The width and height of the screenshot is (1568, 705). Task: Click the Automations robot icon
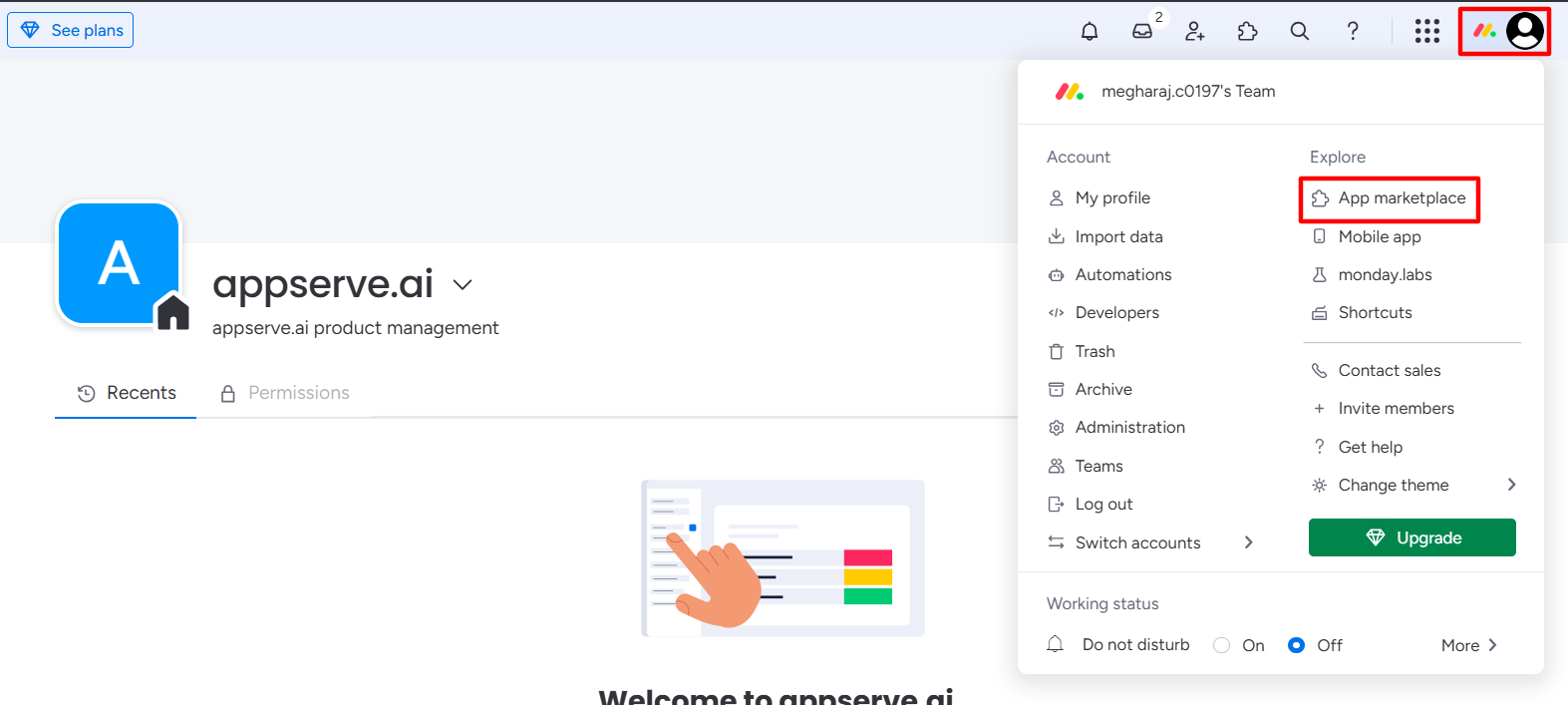(x=1057, y=275)
